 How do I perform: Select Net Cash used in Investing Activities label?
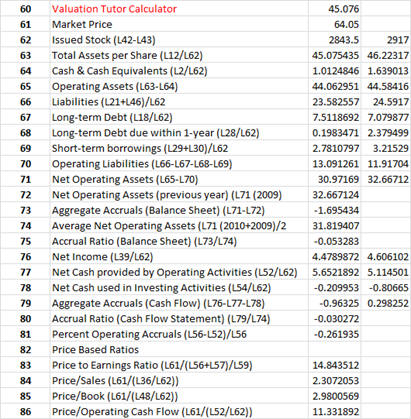pyautogui.click(x=161, y=288)
